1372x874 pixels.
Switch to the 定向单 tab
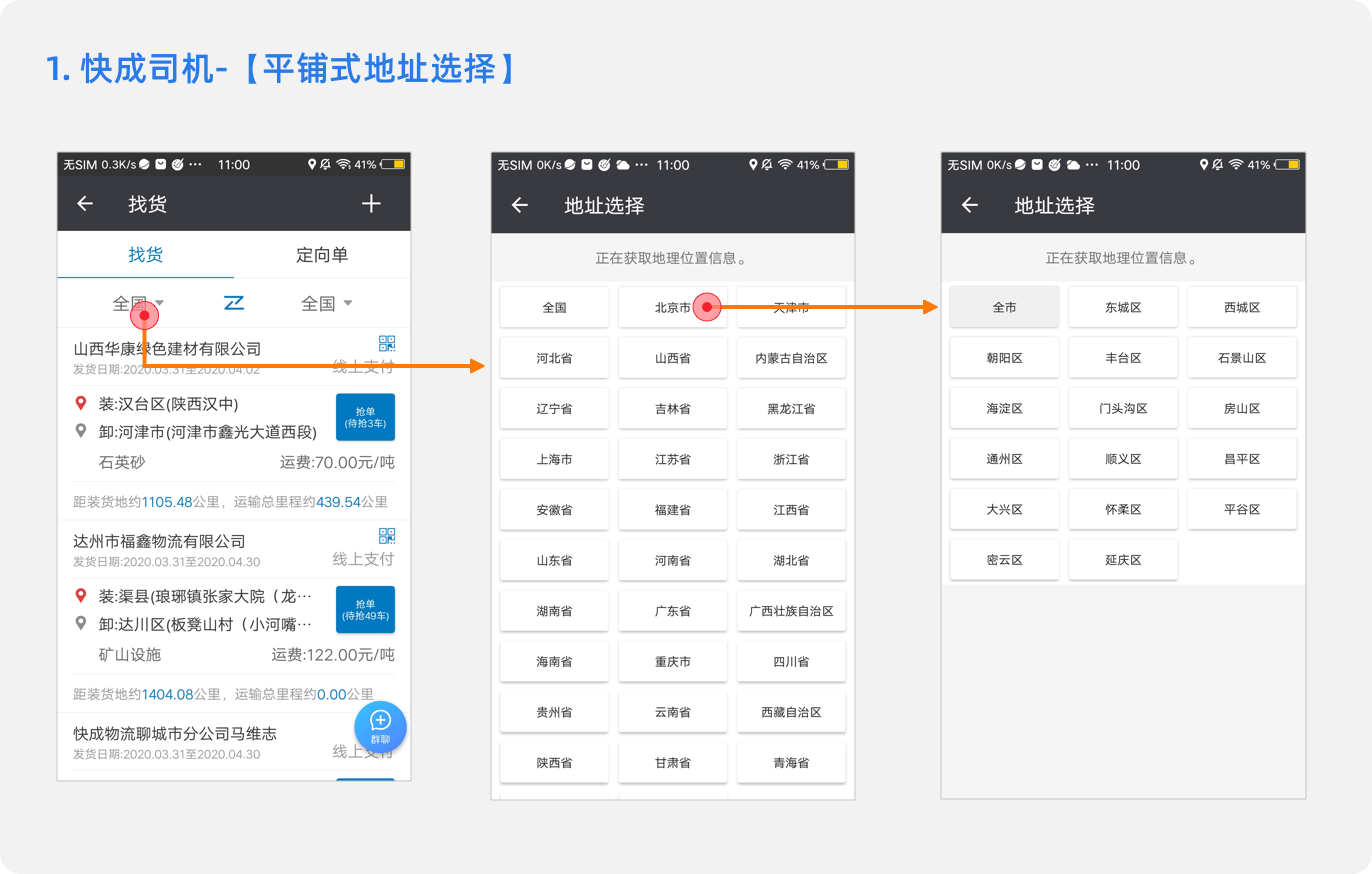322,255
